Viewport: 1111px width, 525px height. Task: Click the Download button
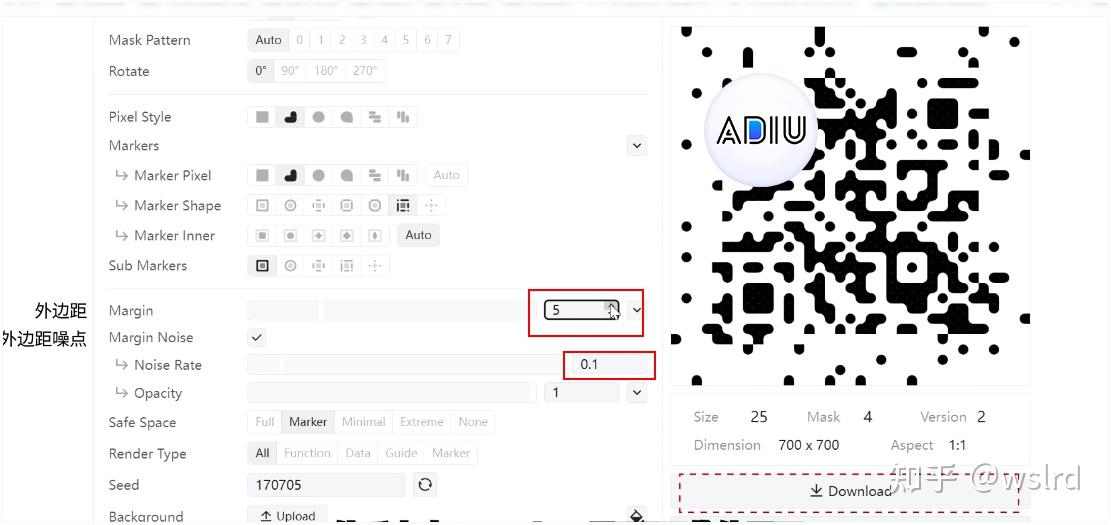click(x=850, y=491)
